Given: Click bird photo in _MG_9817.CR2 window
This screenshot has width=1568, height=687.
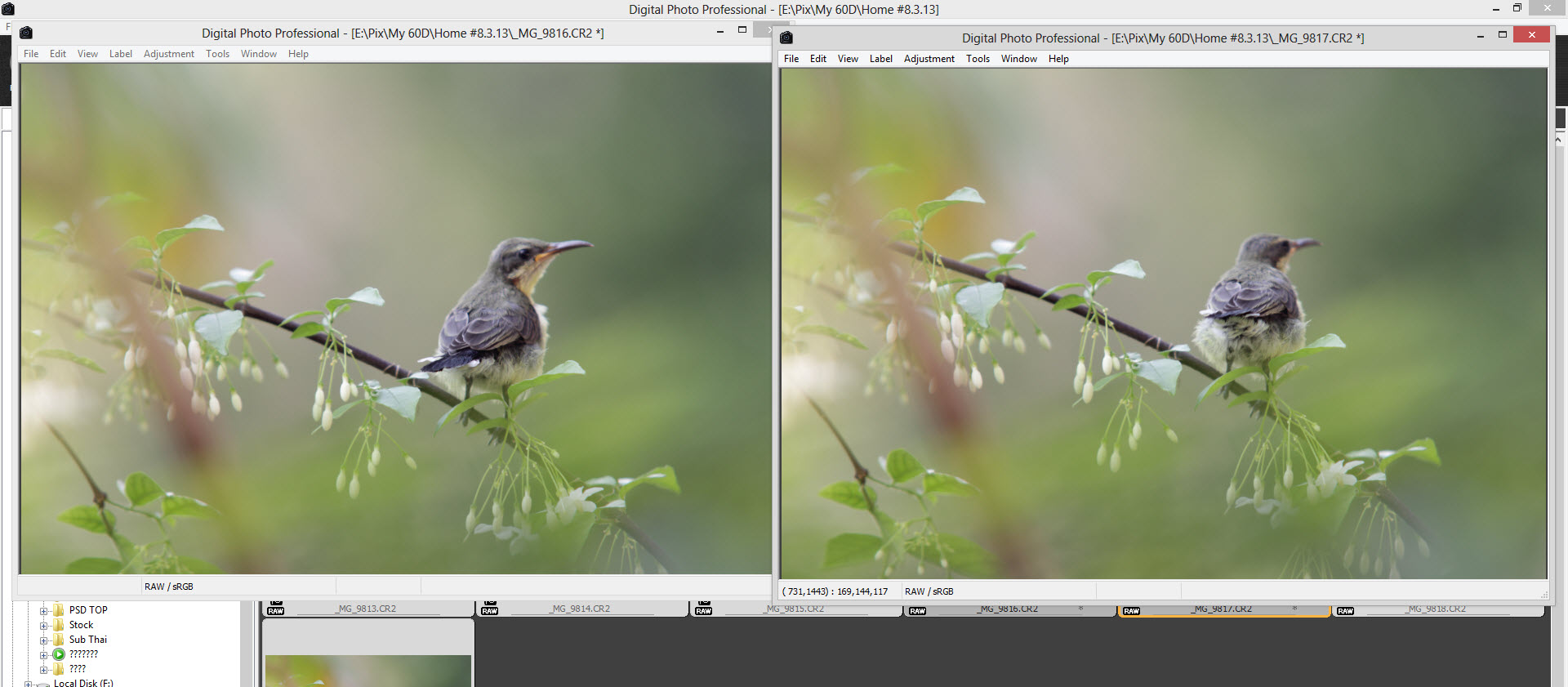Looking at the screenshot, I should tap(1164, 323).
